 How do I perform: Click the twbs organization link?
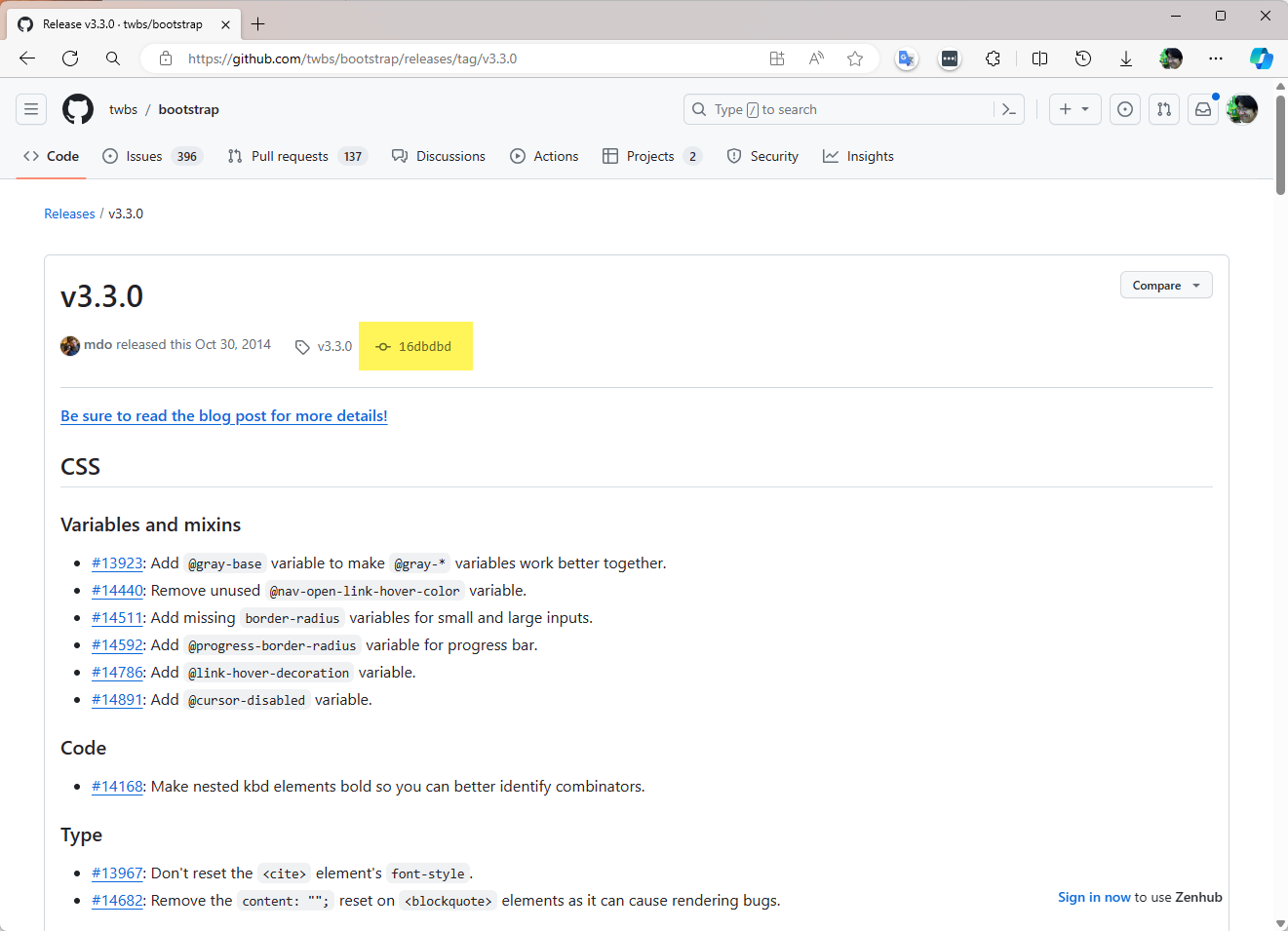click(123, 109)
